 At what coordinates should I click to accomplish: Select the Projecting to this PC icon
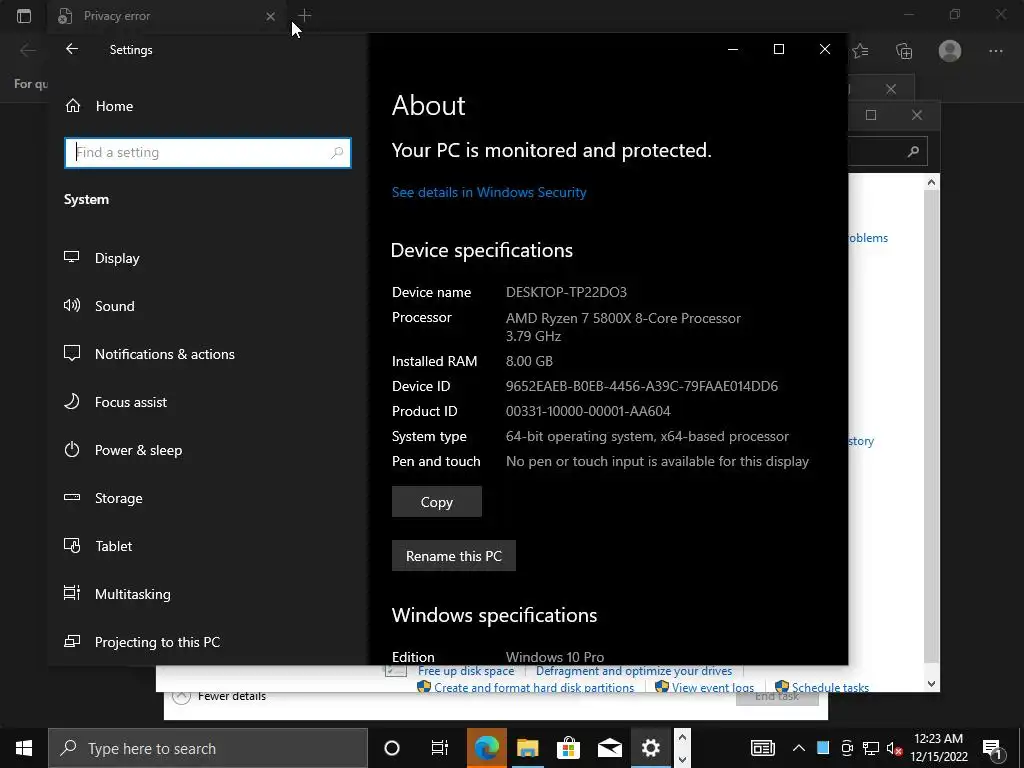pyautogui.click(x=72, y=641)
